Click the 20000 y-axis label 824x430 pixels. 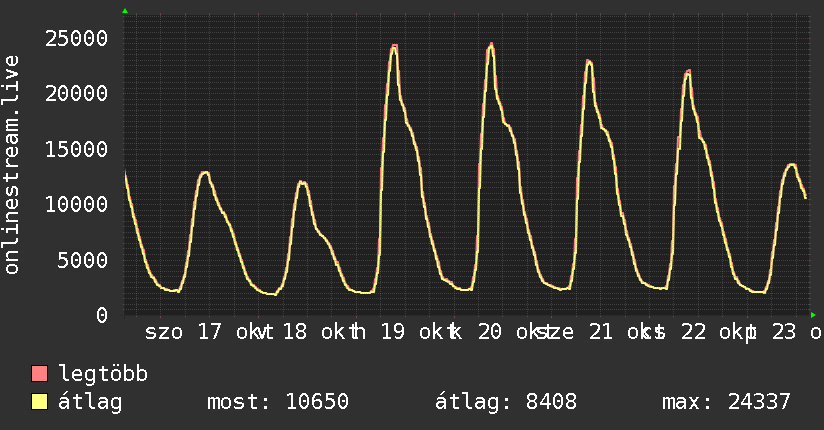[x=76, y=94]
